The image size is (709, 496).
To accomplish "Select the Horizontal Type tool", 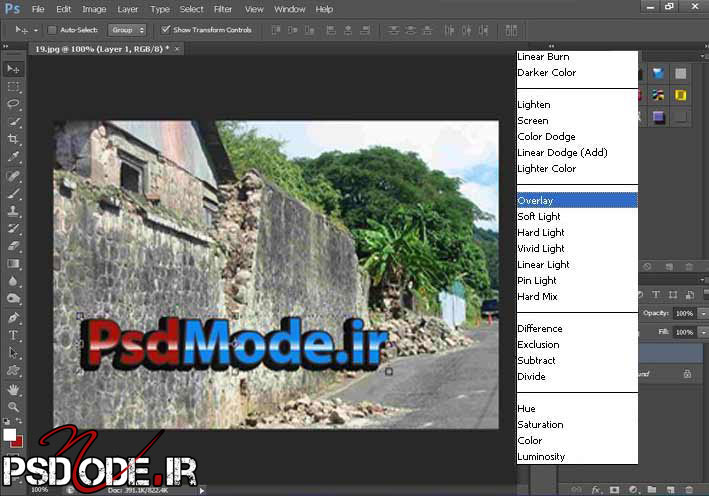I will tap(13, 335).
